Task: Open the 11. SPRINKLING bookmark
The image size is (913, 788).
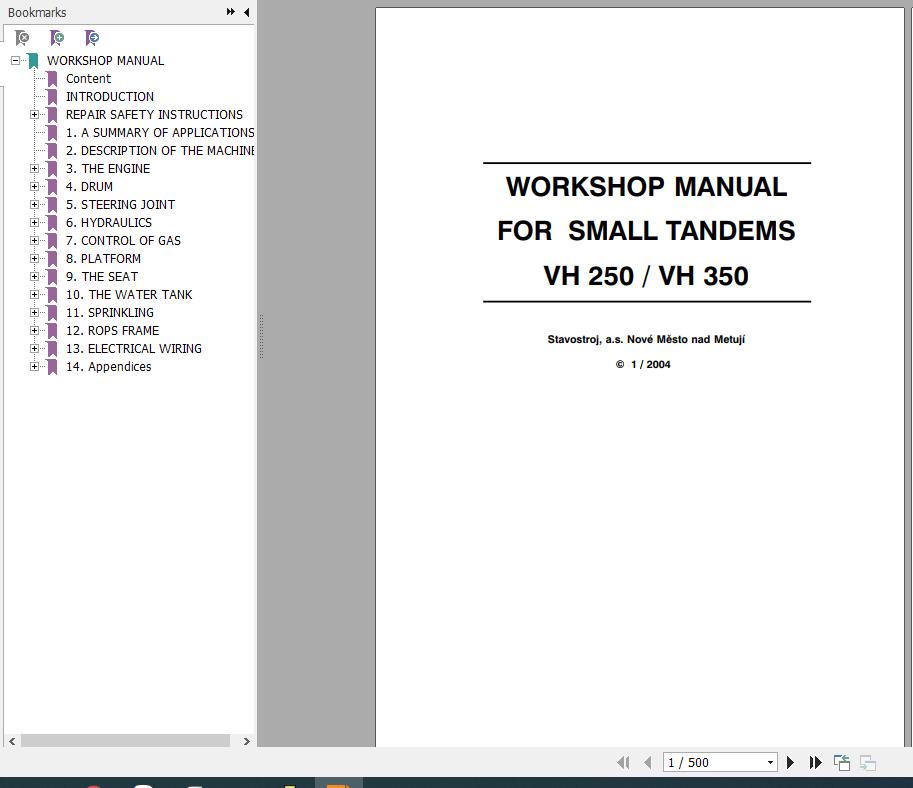Action: pyautogui.click(x=109, y=313)
